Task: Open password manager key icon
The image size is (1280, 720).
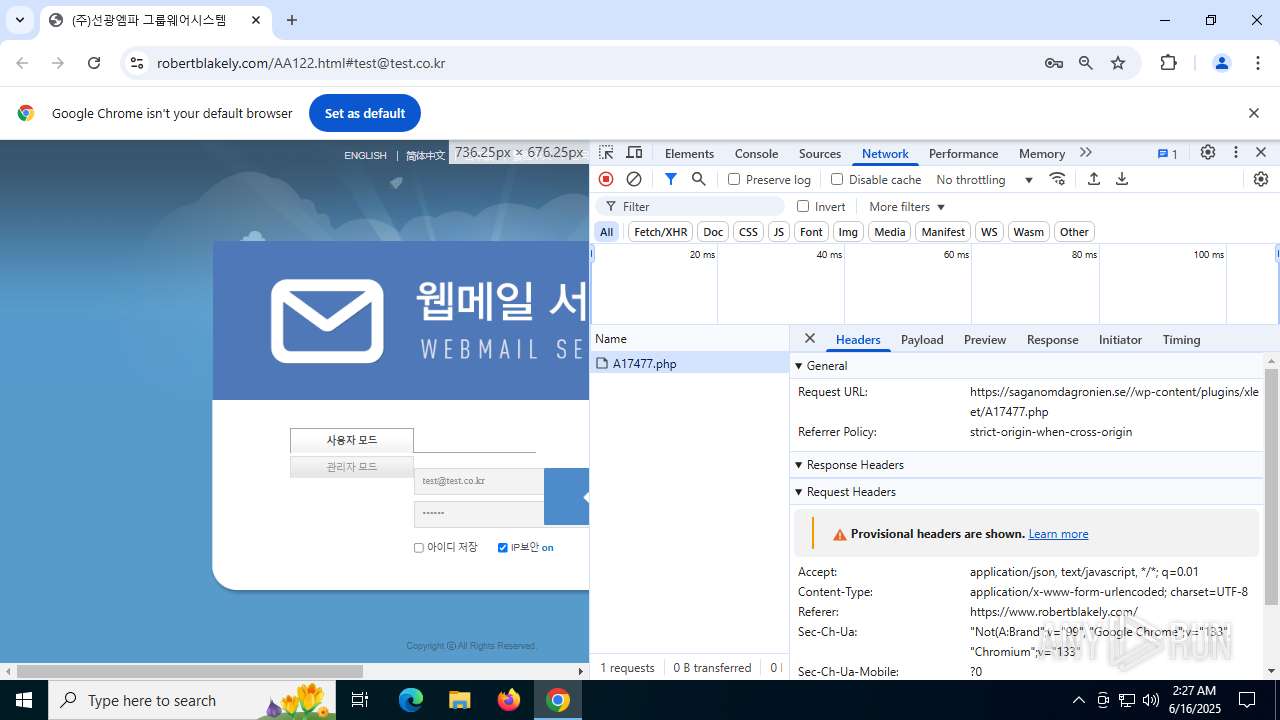Action: tap(1054, 63)
